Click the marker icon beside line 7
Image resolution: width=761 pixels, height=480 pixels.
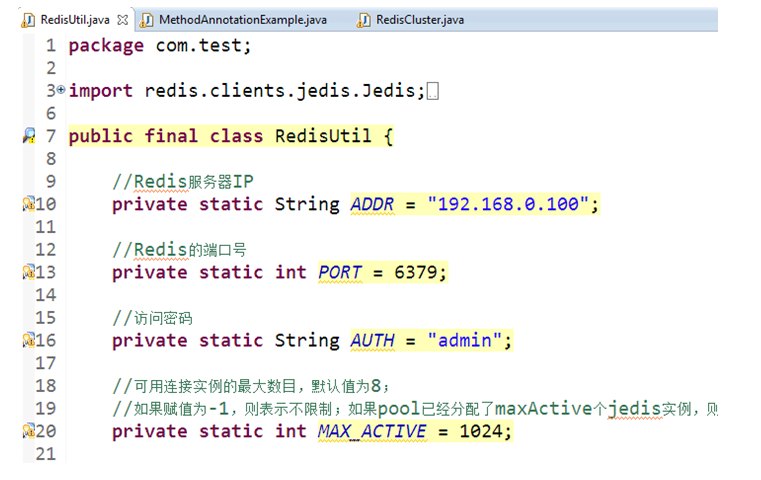click(29, 135)
